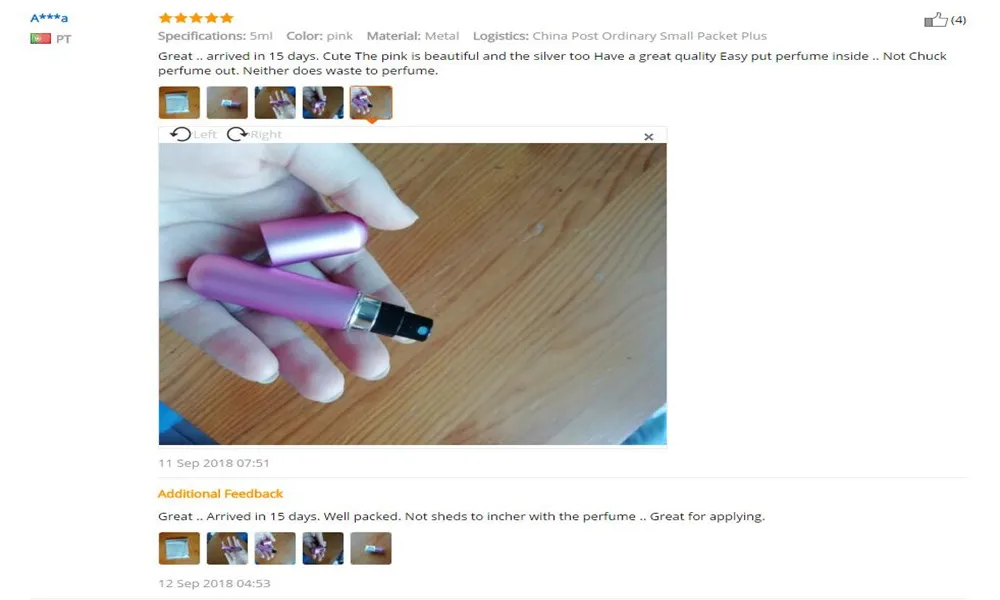This screenshot has height=600, width=1000.
Task: Open last Additional Feedback thumbnail
Action: (x=371, y=548)
